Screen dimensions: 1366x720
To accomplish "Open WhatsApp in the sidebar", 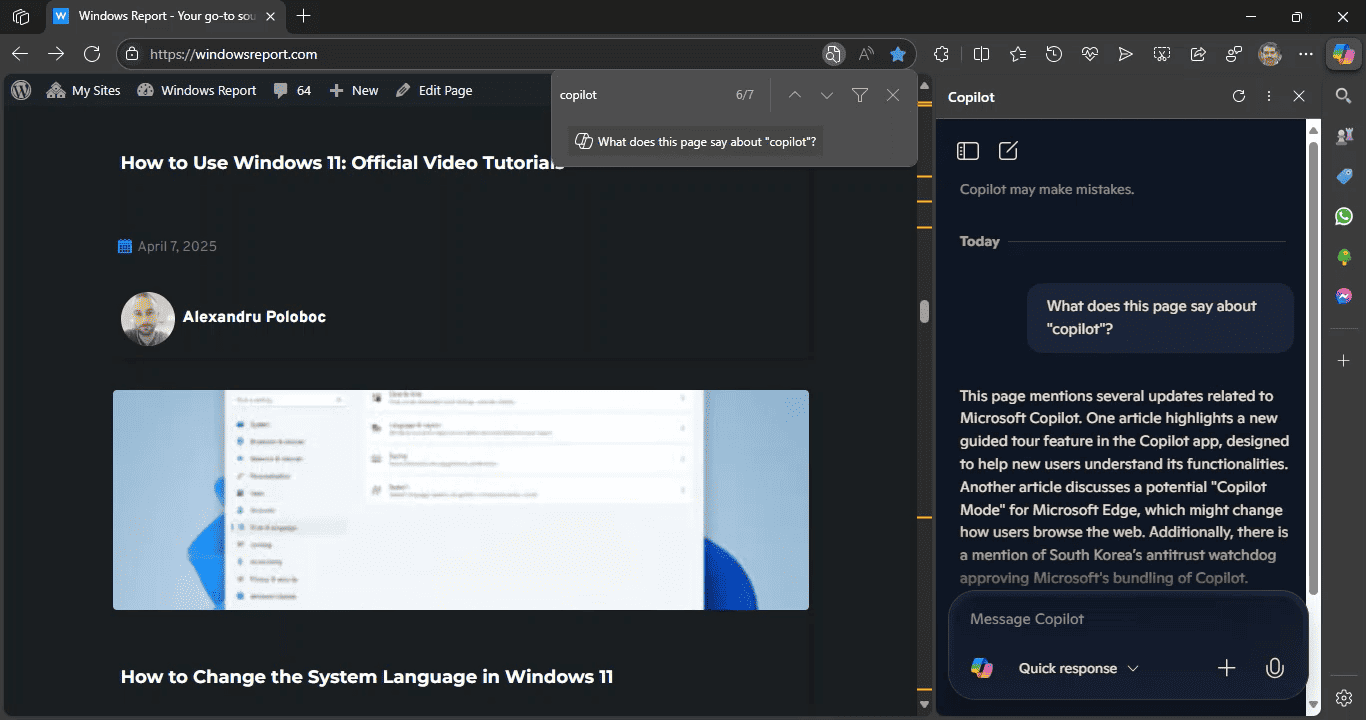I will (x=1344, y=216).
